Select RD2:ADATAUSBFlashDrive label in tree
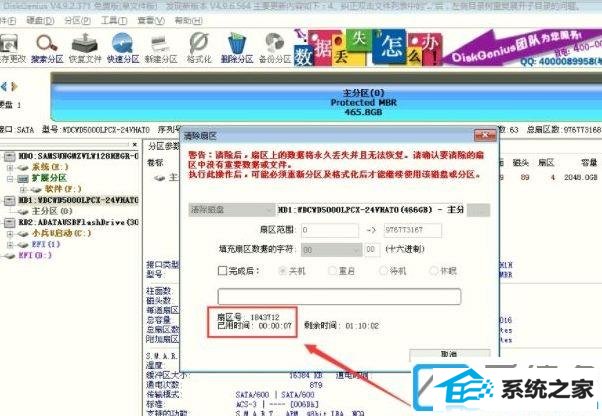602x416 pixels. (x=78, y=223)
